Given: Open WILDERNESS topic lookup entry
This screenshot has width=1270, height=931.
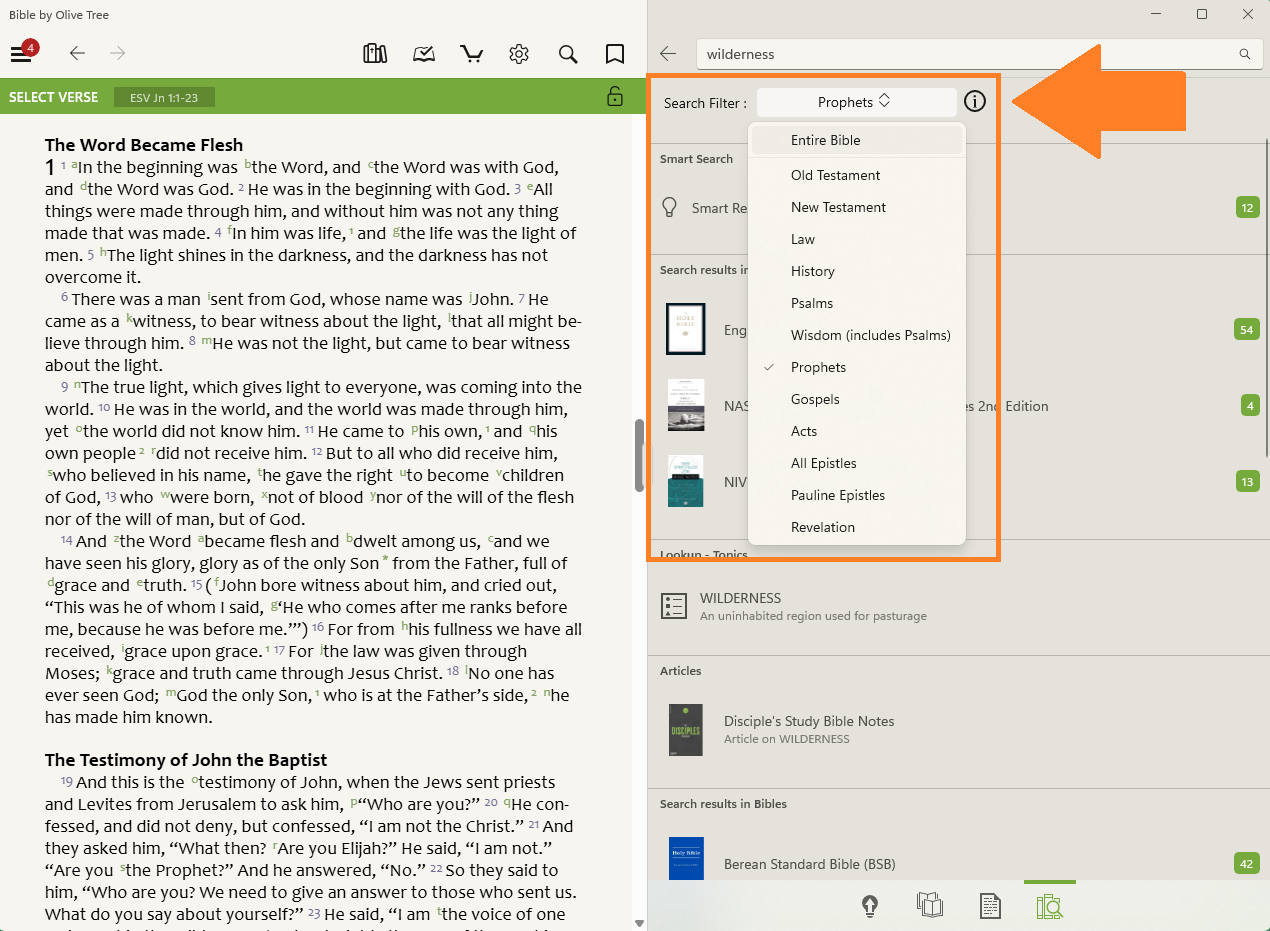Looking at the screenshot, I should coord(958,606).
